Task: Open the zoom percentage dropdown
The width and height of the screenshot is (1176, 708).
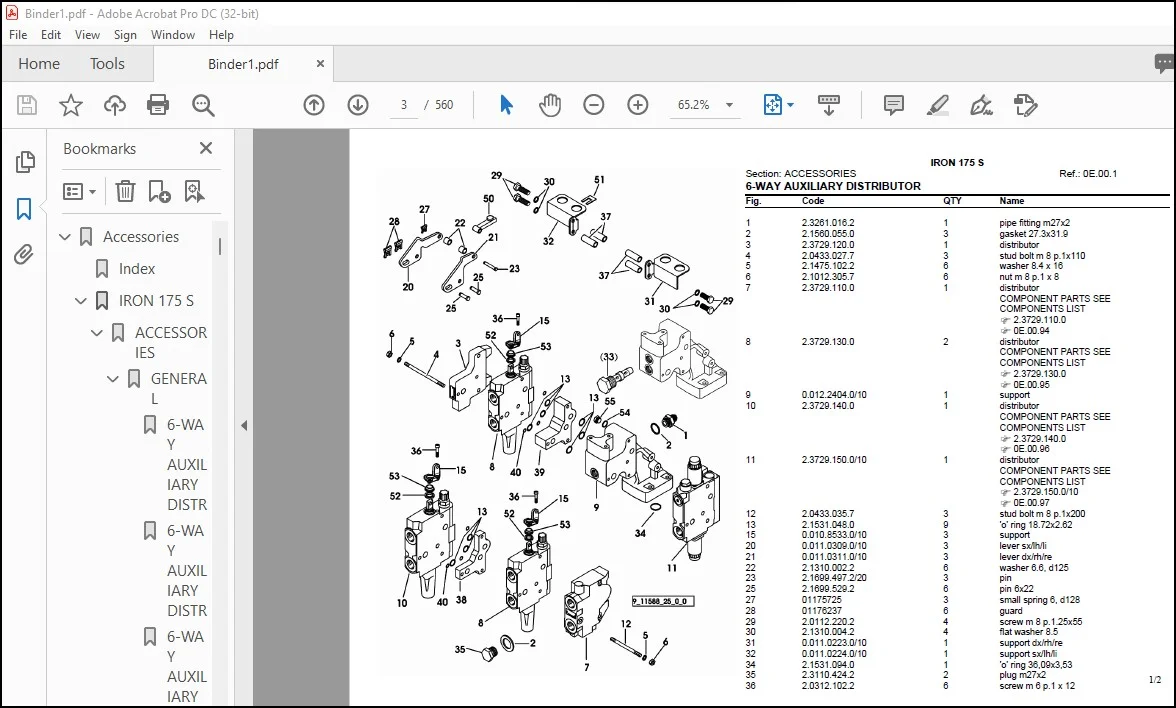Action: [x=729, y=105]
